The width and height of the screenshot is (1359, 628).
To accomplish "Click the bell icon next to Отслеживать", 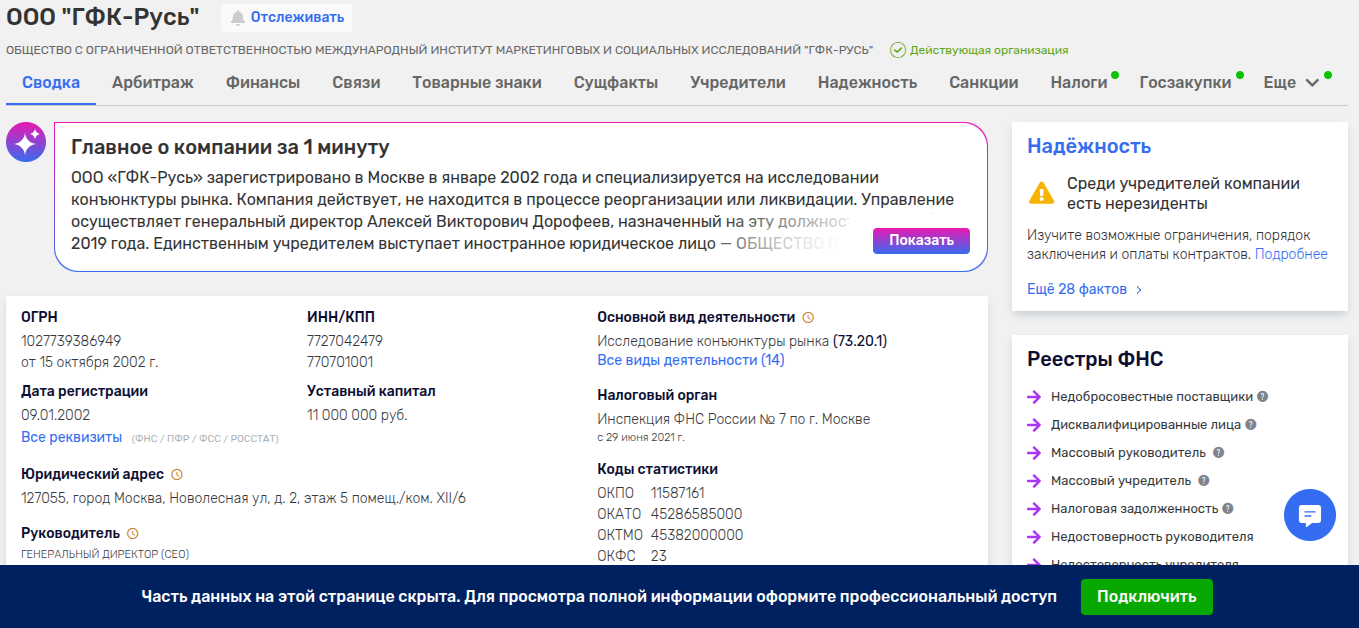I will coord(238,17).
